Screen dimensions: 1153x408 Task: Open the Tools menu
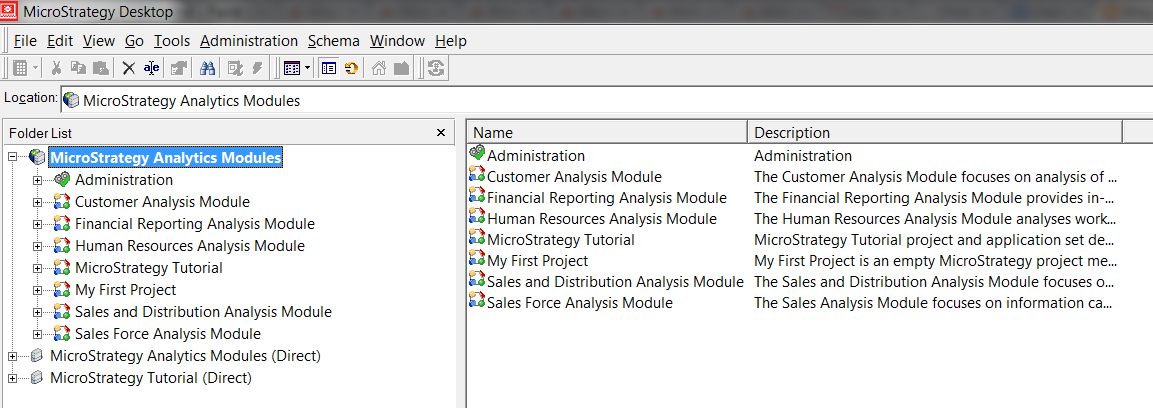click(172, 41)
